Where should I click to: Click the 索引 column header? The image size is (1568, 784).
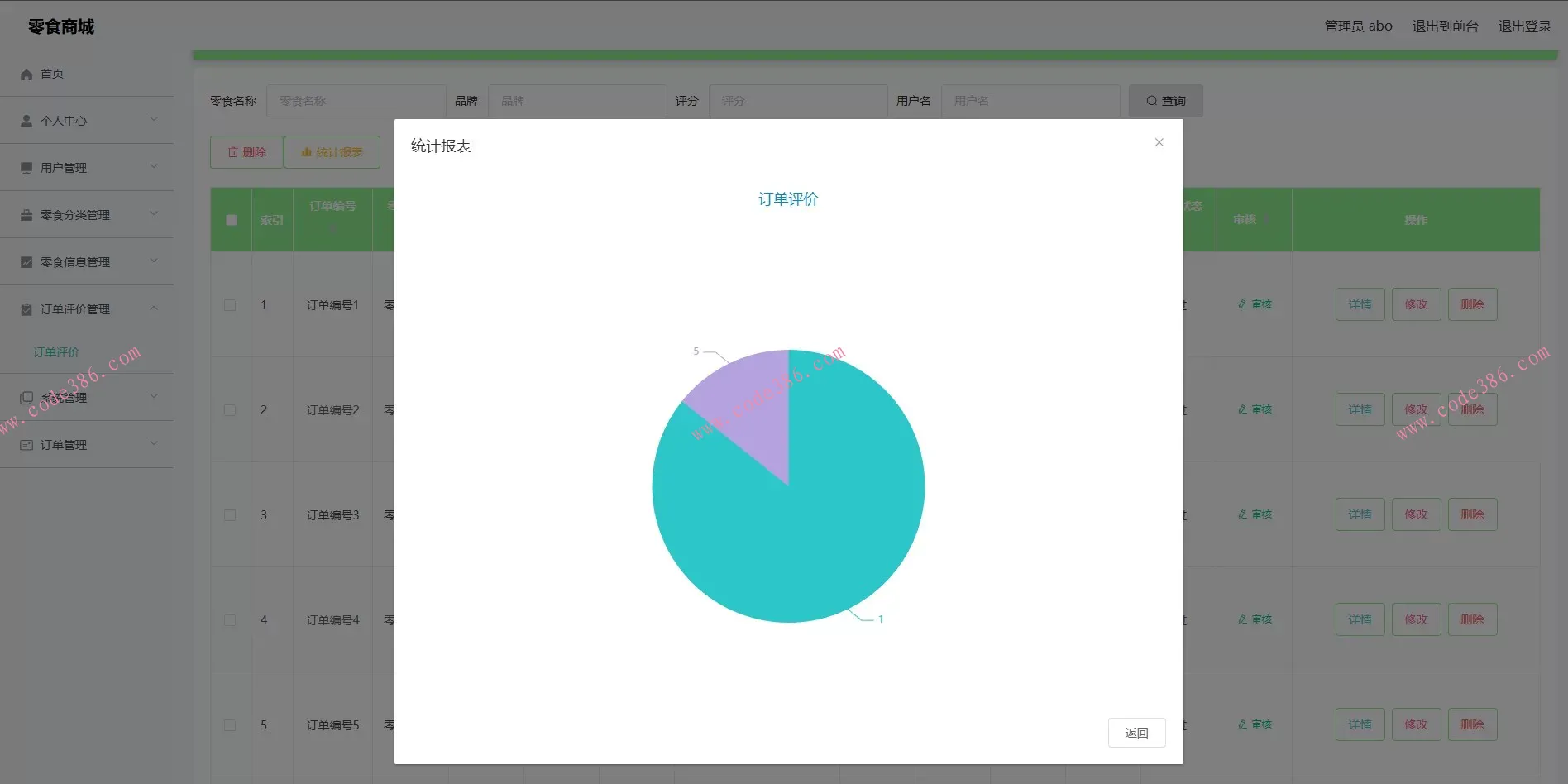point(272,220)
